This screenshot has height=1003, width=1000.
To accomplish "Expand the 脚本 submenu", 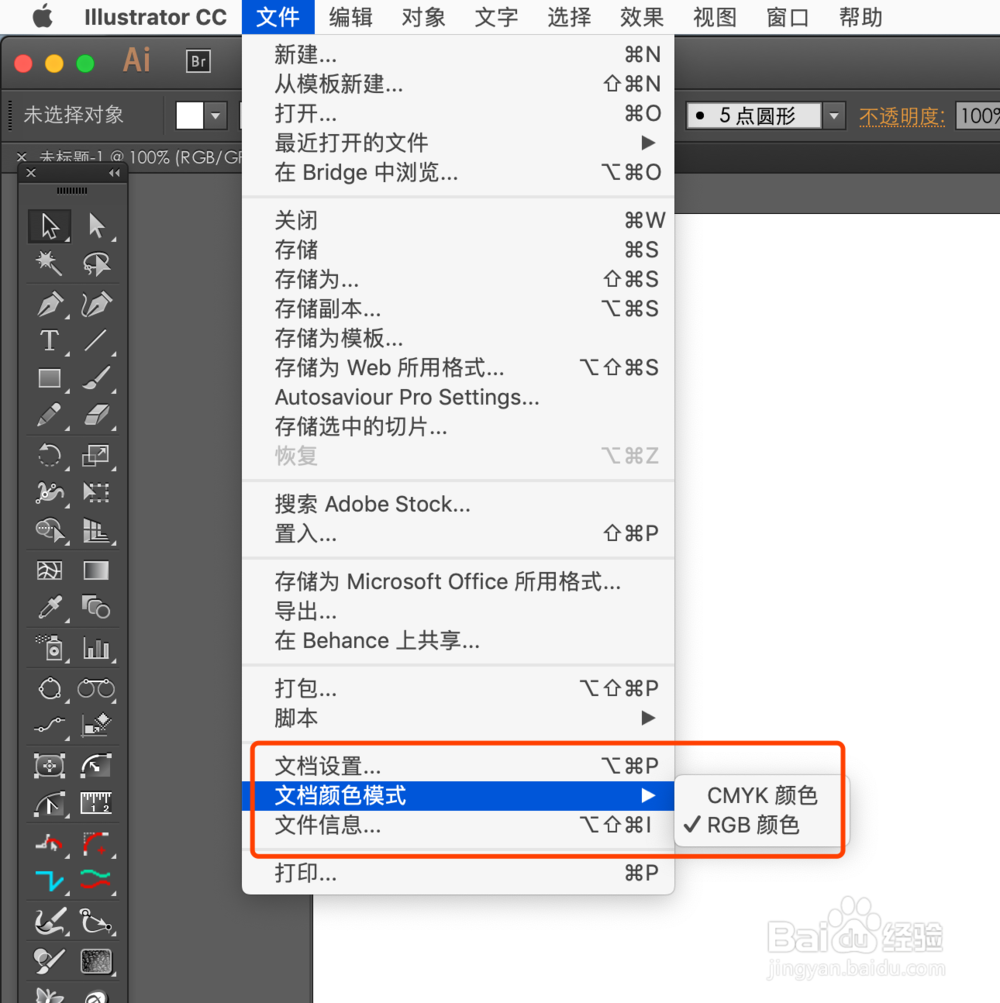I will [x=458, y=718].
